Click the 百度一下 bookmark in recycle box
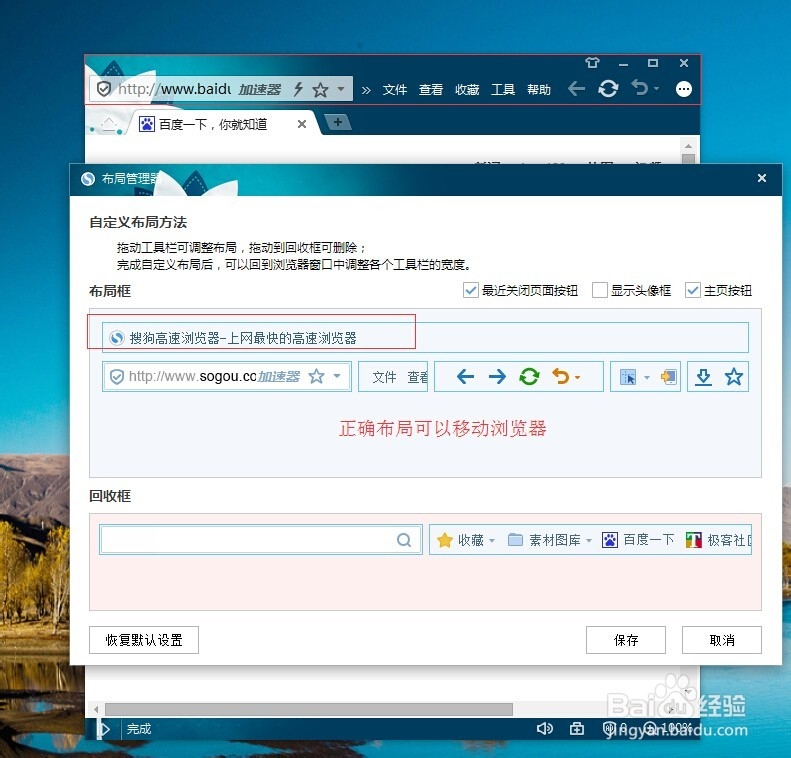The image size is (791, 758). [x=638, y=540]
